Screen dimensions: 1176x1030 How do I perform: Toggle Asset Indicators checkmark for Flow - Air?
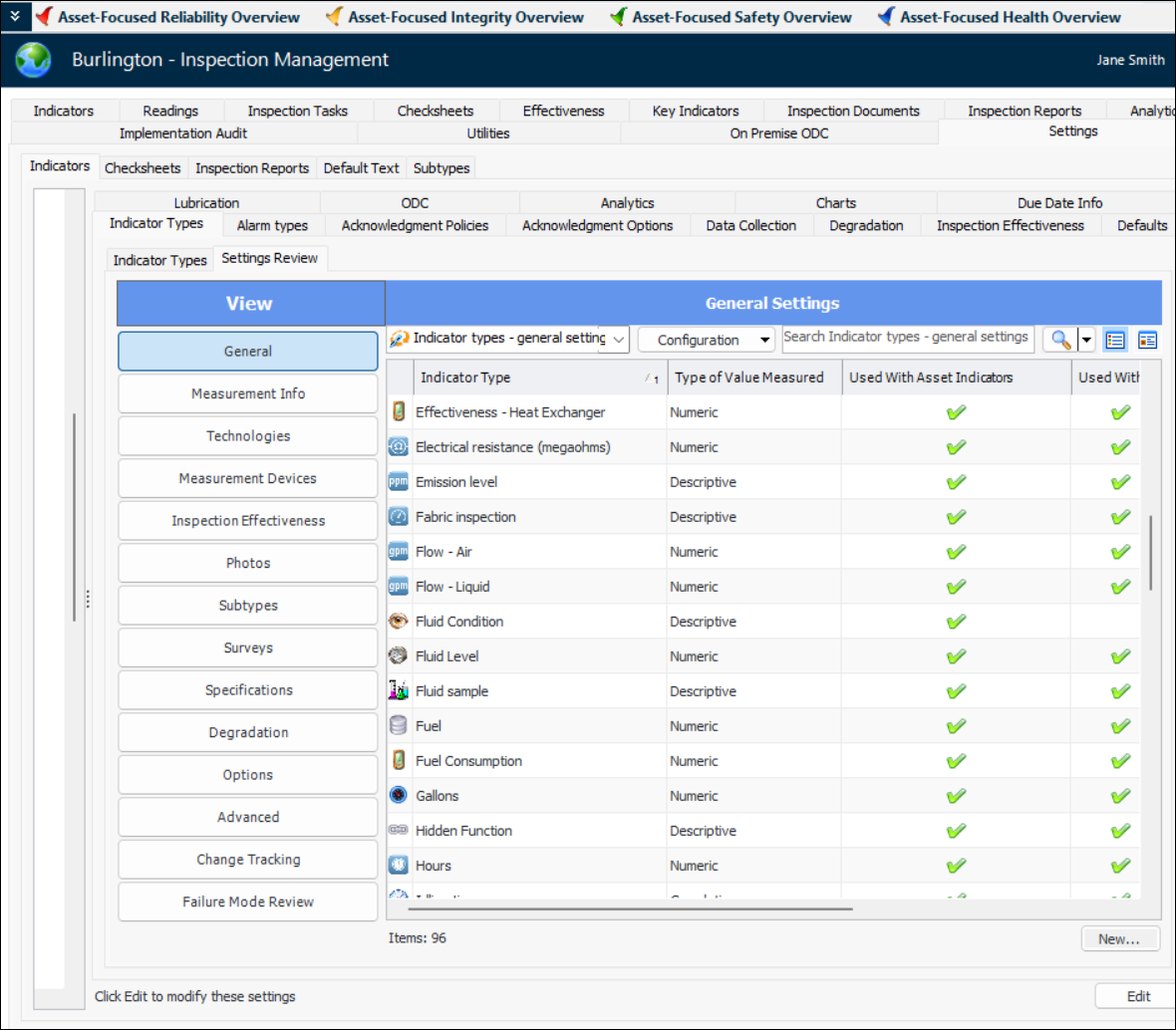pyautogui.click(x=956, y=552)
